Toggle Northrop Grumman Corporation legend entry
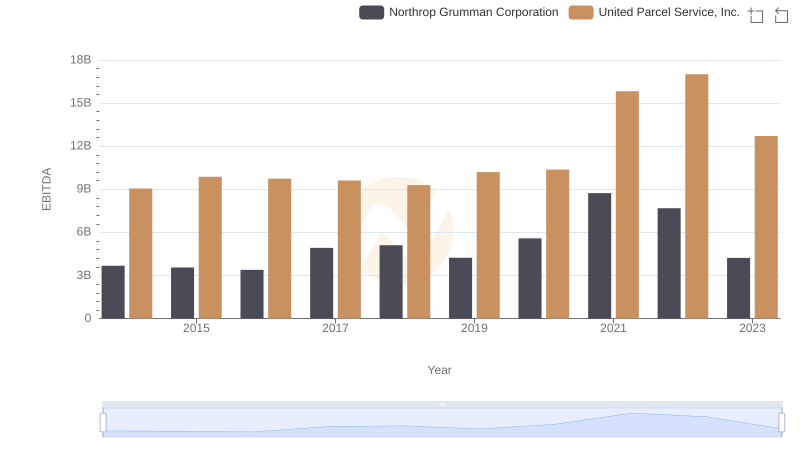800x461 pixels. (x=459, y=12)
